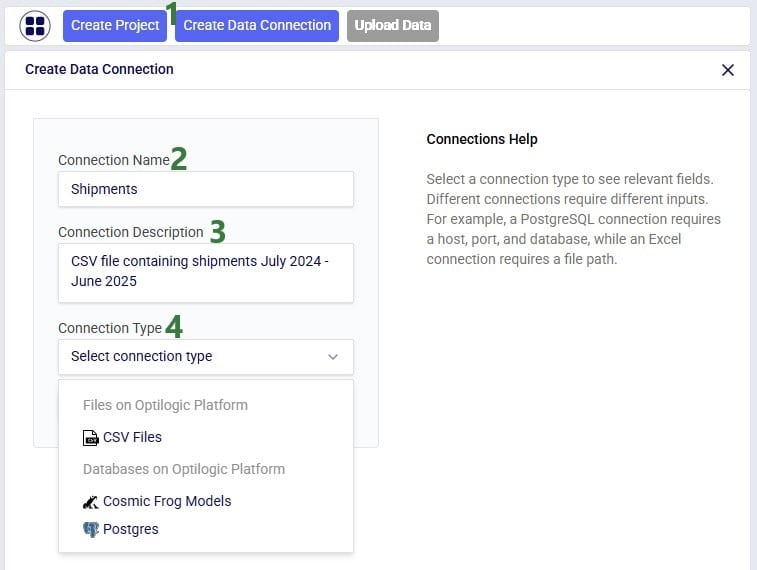Click the Create Data Connection panel title
The image size is (757, 570).
point(99,70)
